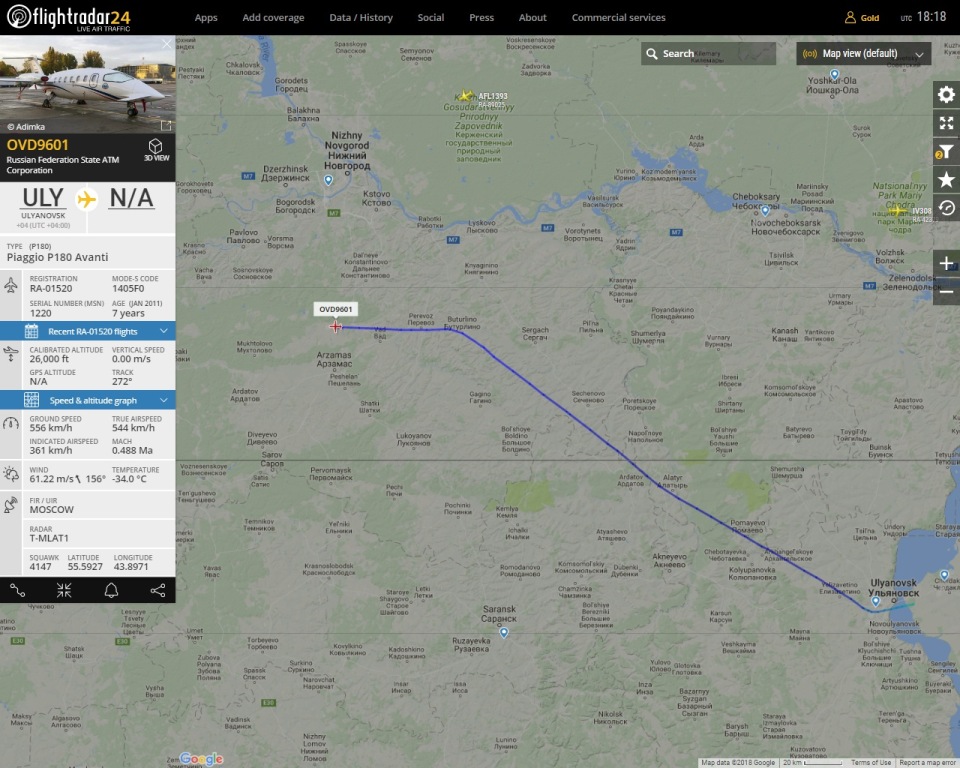Open bookmarks star icon
This screenshot has height=768, width=960.
click(x=946, y=179)
